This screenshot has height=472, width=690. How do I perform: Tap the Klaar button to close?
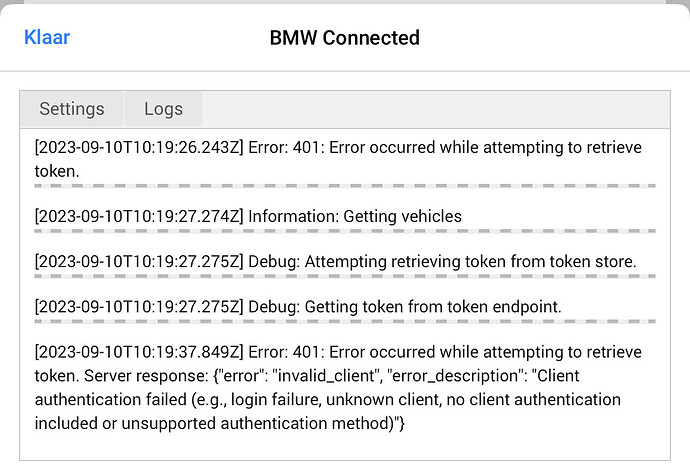[46, 38]
